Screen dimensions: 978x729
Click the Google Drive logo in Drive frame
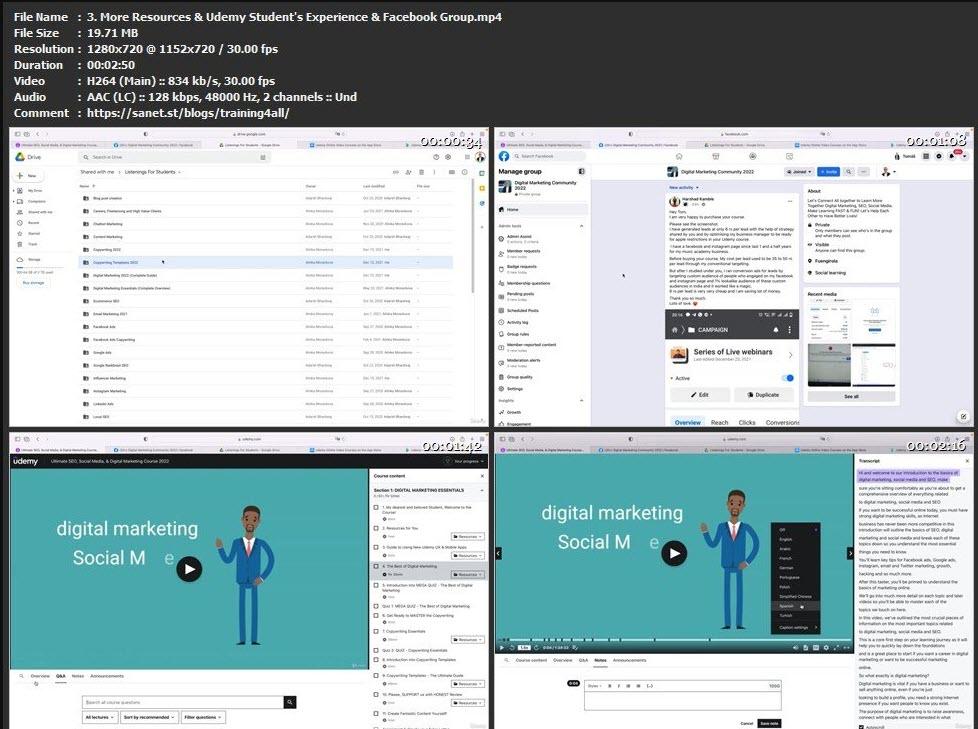(19, 157)
